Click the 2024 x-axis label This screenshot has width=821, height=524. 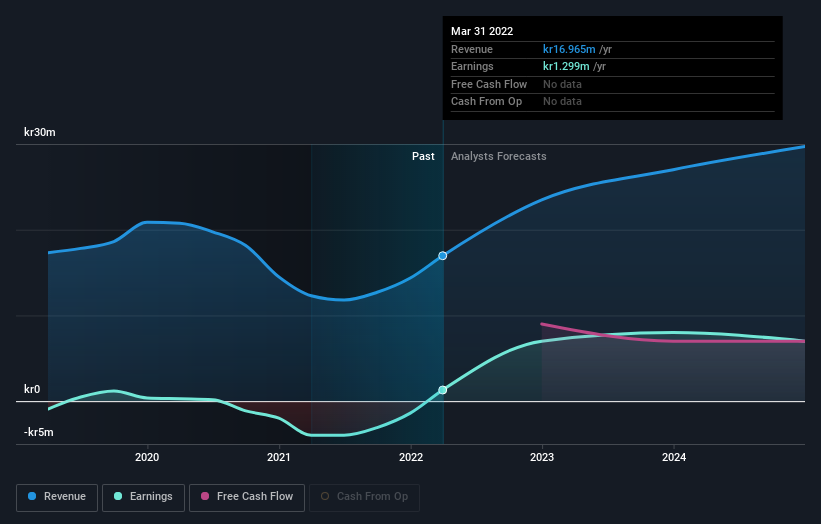click(674, 457)
